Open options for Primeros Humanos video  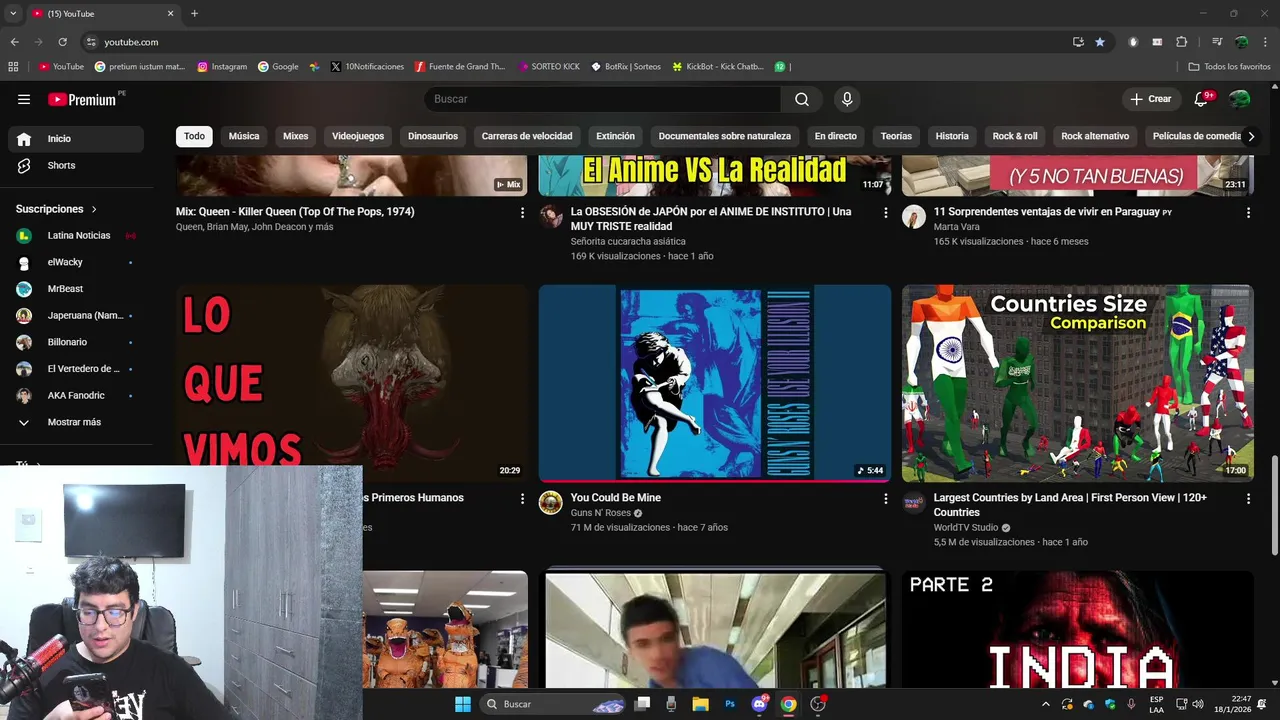point(522,498)
